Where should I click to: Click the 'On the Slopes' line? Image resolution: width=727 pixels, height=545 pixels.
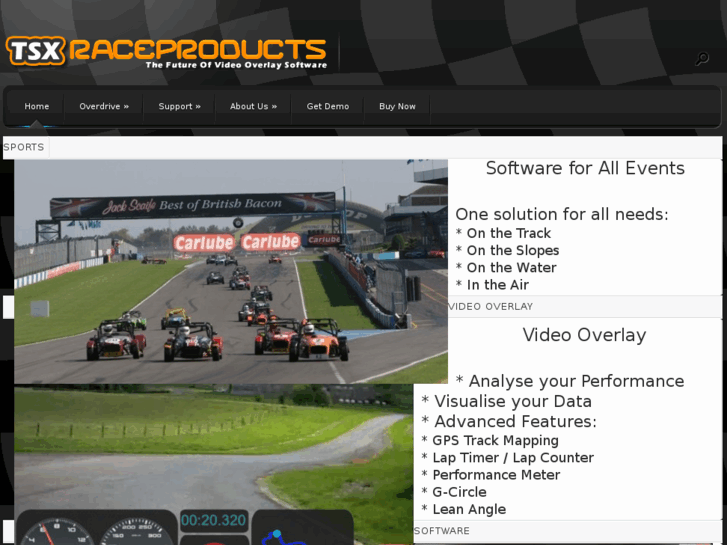[x=507, y=250]
